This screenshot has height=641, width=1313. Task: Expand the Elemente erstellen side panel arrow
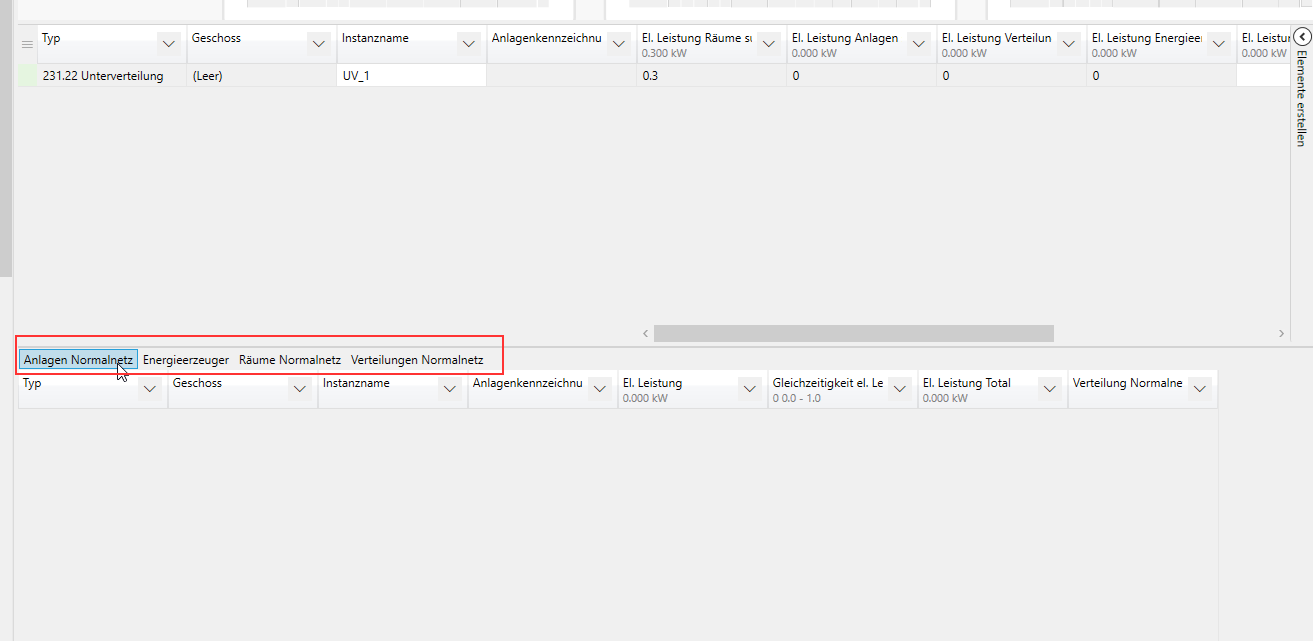click(x=1301, y=37)
